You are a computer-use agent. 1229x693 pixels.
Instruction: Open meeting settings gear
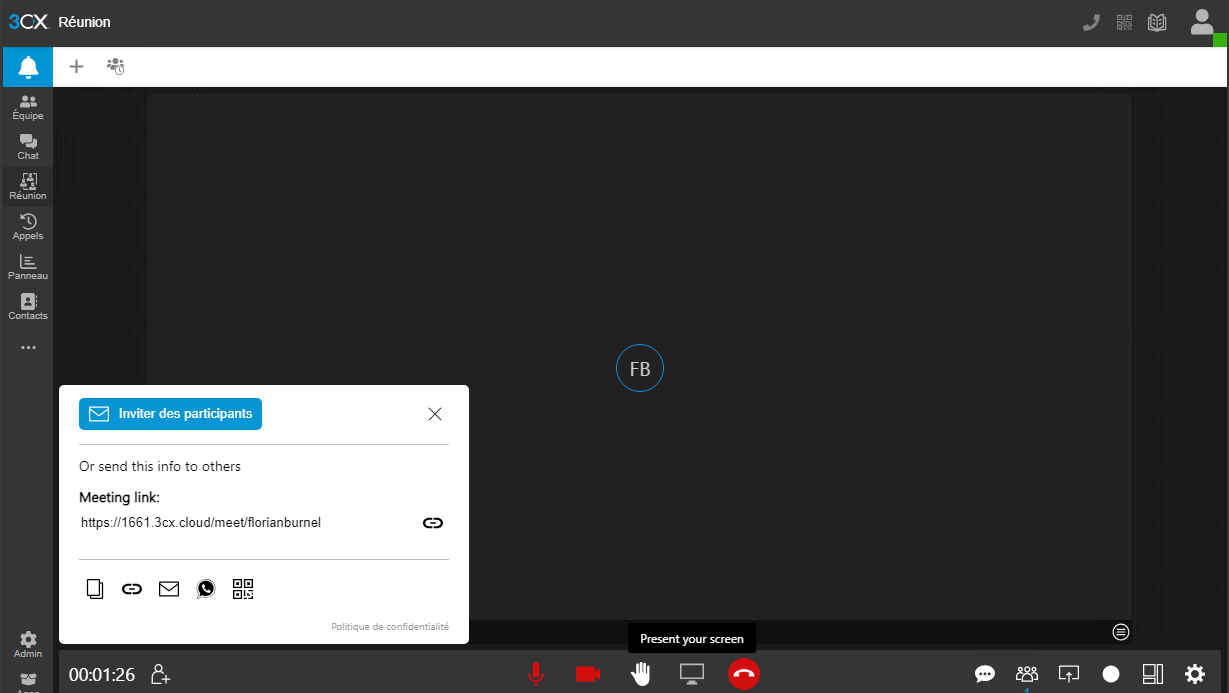1195,674
